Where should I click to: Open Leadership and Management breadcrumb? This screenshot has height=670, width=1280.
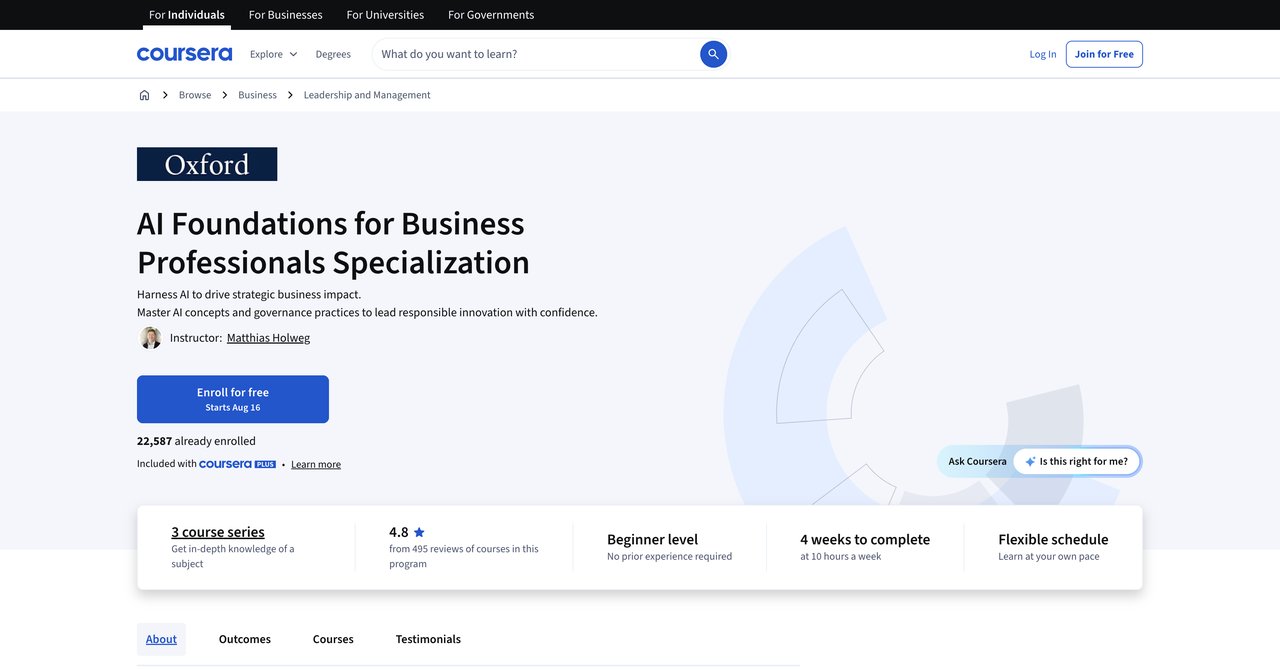367,95
